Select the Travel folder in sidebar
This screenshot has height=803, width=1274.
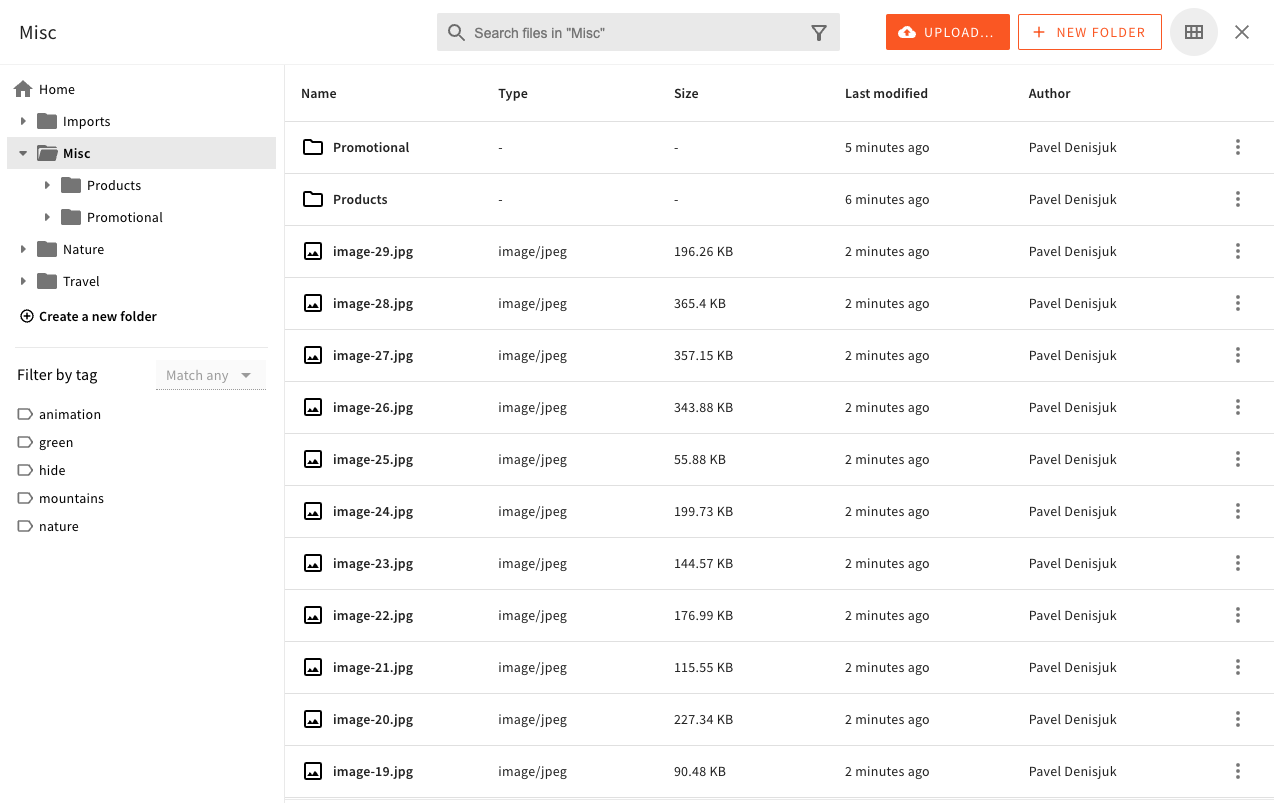click(81, 281)
